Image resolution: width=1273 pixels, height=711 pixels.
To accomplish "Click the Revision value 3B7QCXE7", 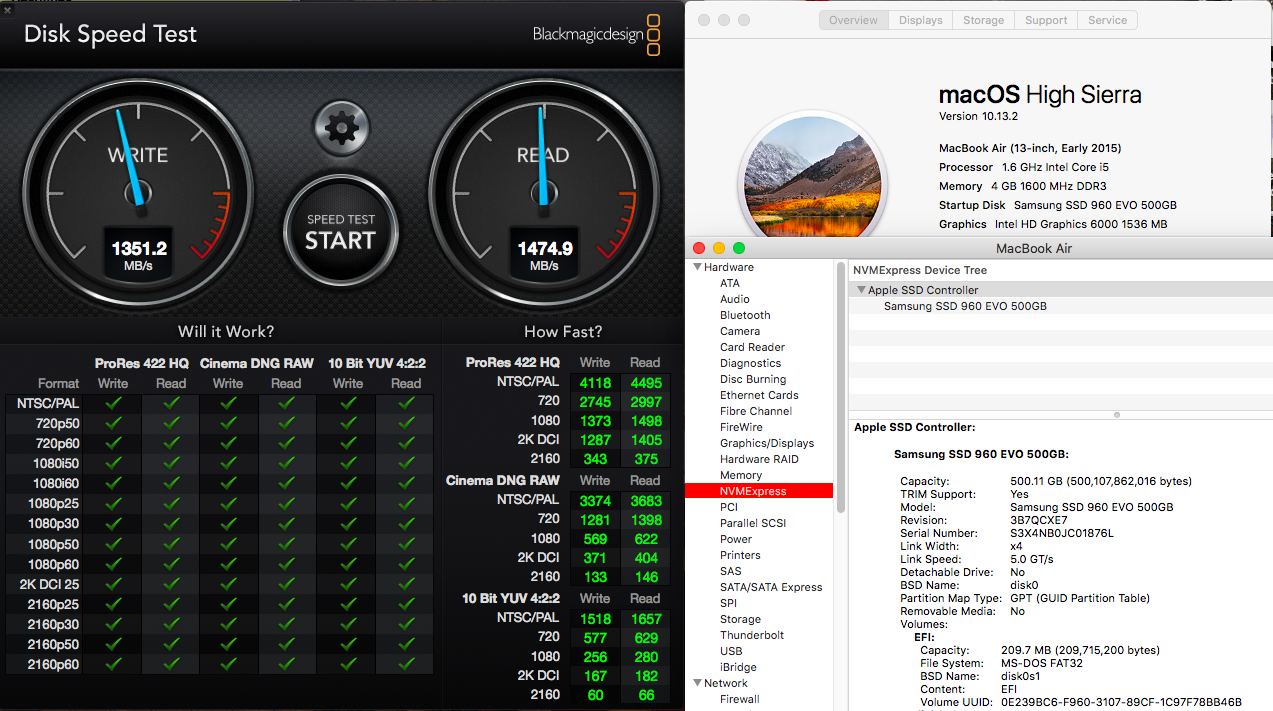I will (x=1039, y=520).
